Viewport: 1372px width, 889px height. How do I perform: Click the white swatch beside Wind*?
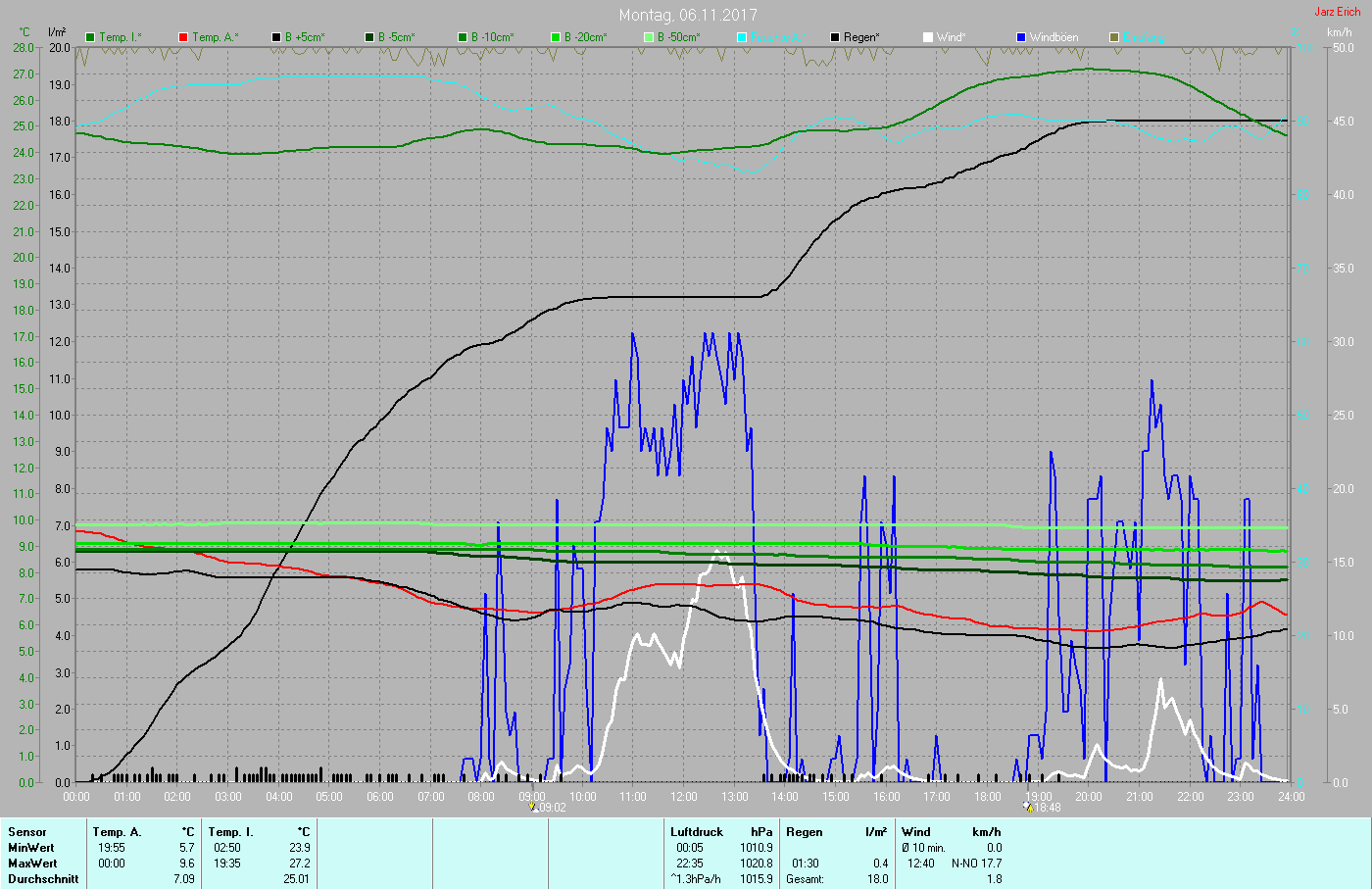(928, 37)
